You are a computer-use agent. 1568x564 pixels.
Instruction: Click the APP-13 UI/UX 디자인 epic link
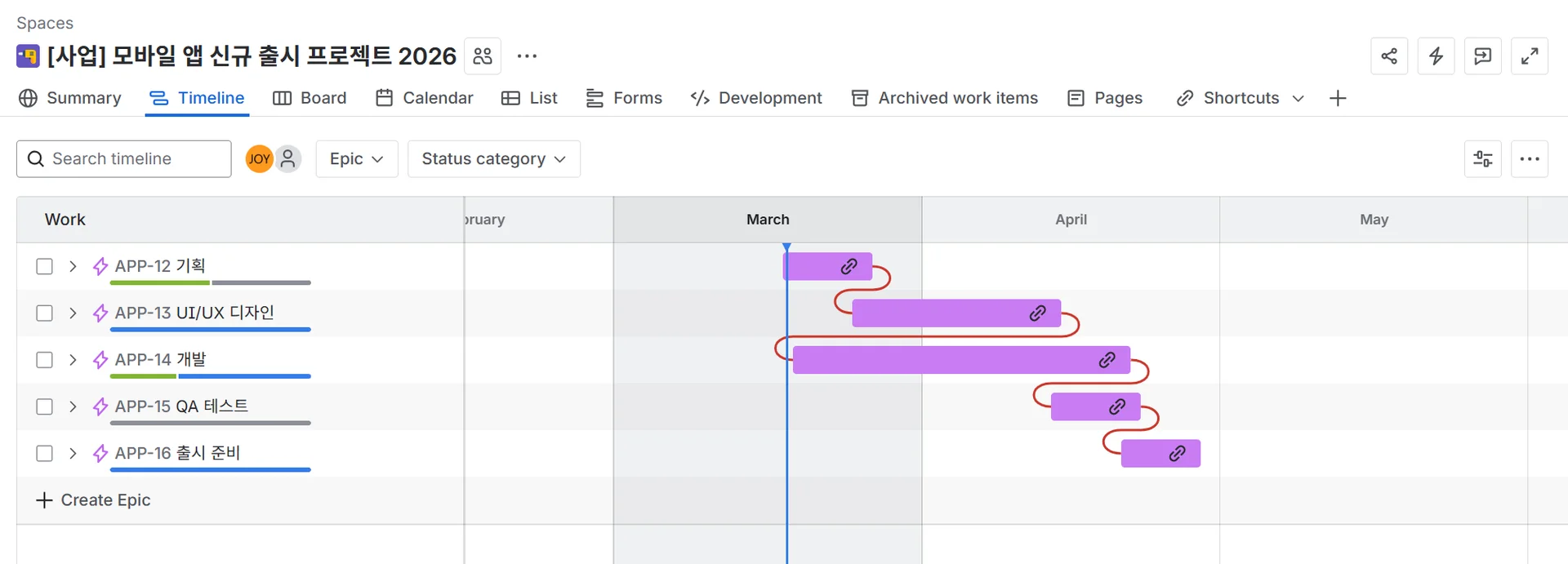[x=194, y=313]
